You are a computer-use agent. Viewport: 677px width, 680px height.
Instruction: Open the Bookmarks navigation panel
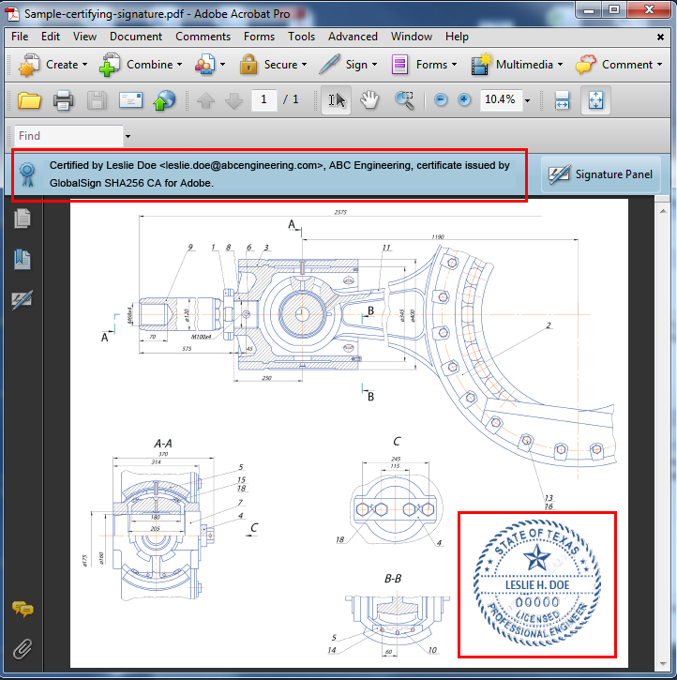(x=22, y=259)
